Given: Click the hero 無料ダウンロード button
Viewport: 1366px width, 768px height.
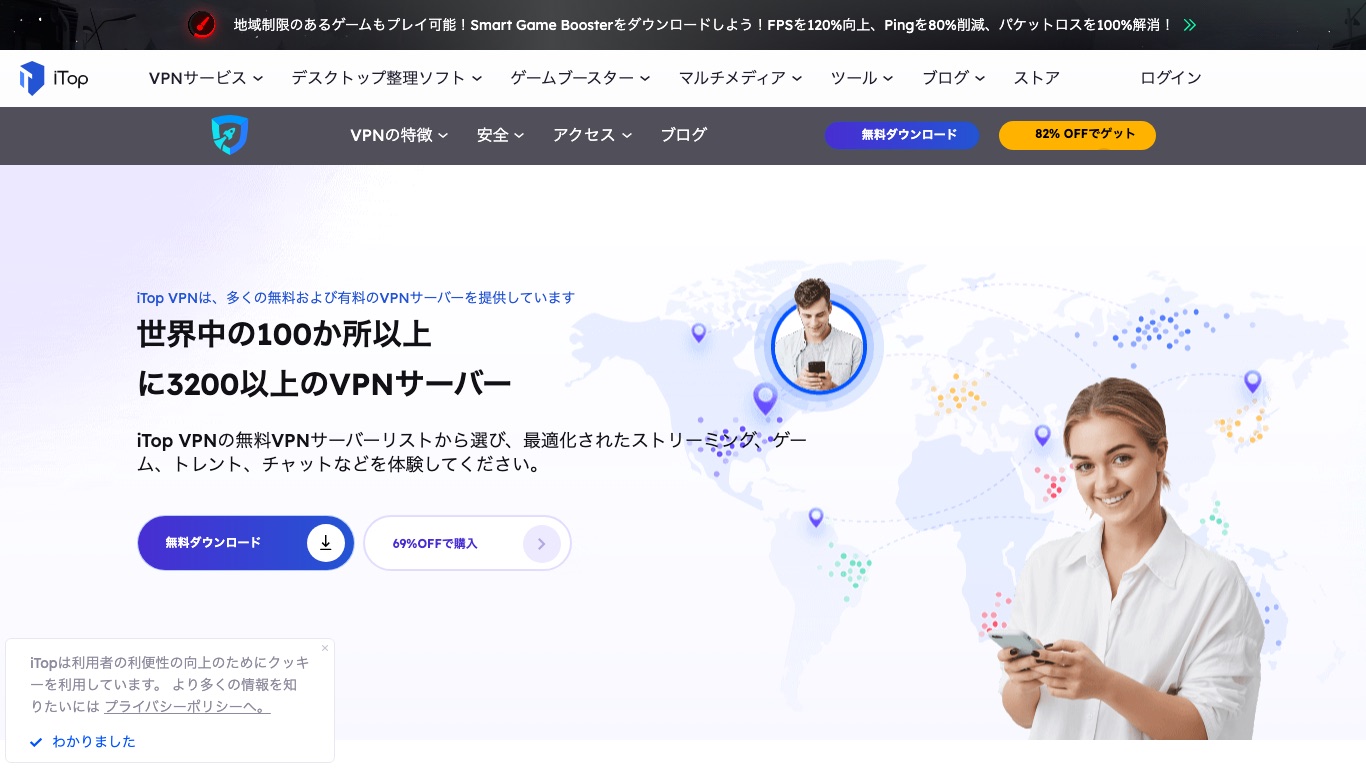Looking at the screenshot, I should pyautogui.click(x=246, y=543).
